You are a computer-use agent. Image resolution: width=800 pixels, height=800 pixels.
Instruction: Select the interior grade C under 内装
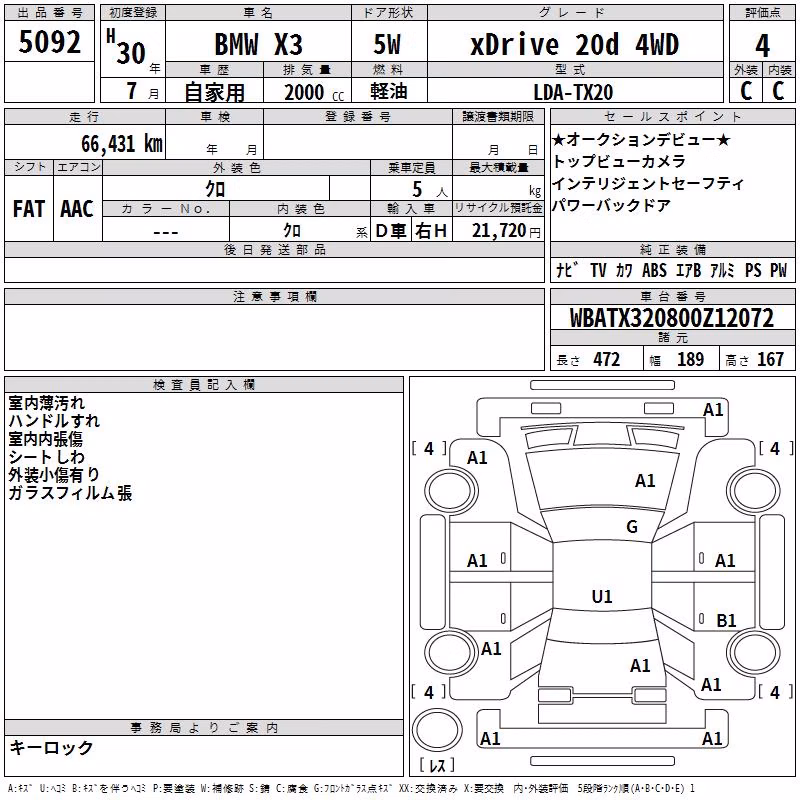tap(778, 91)
